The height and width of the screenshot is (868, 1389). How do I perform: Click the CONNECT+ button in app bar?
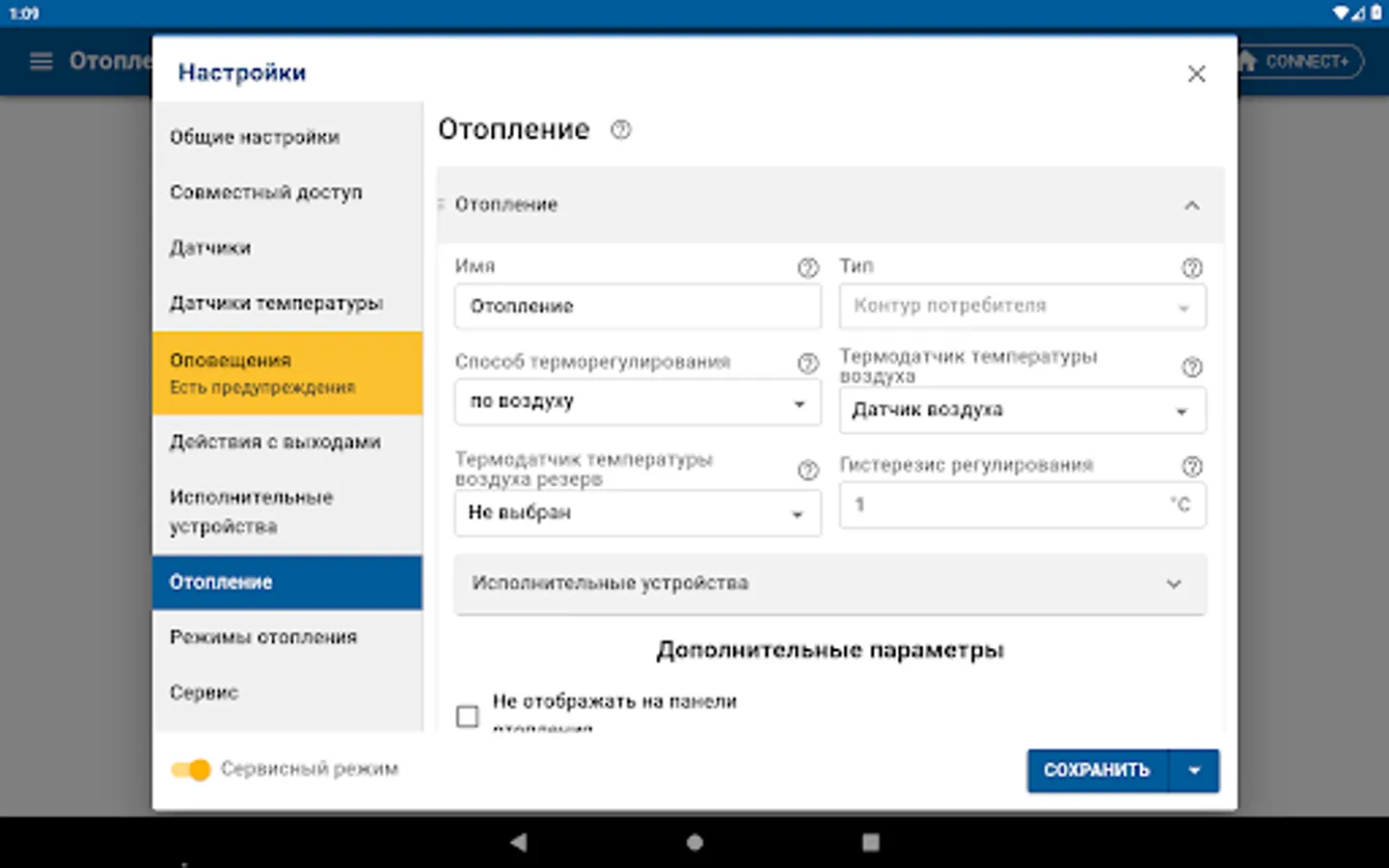pos(1299,62)
